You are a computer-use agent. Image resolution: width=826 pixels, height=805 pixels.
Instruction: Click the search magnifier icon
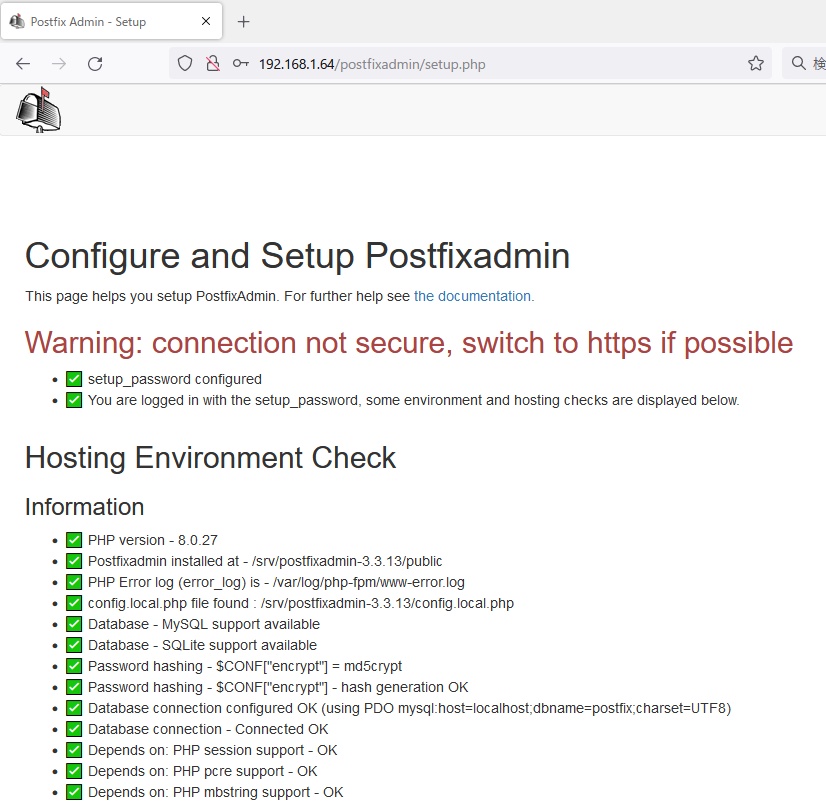pos(799,63)
